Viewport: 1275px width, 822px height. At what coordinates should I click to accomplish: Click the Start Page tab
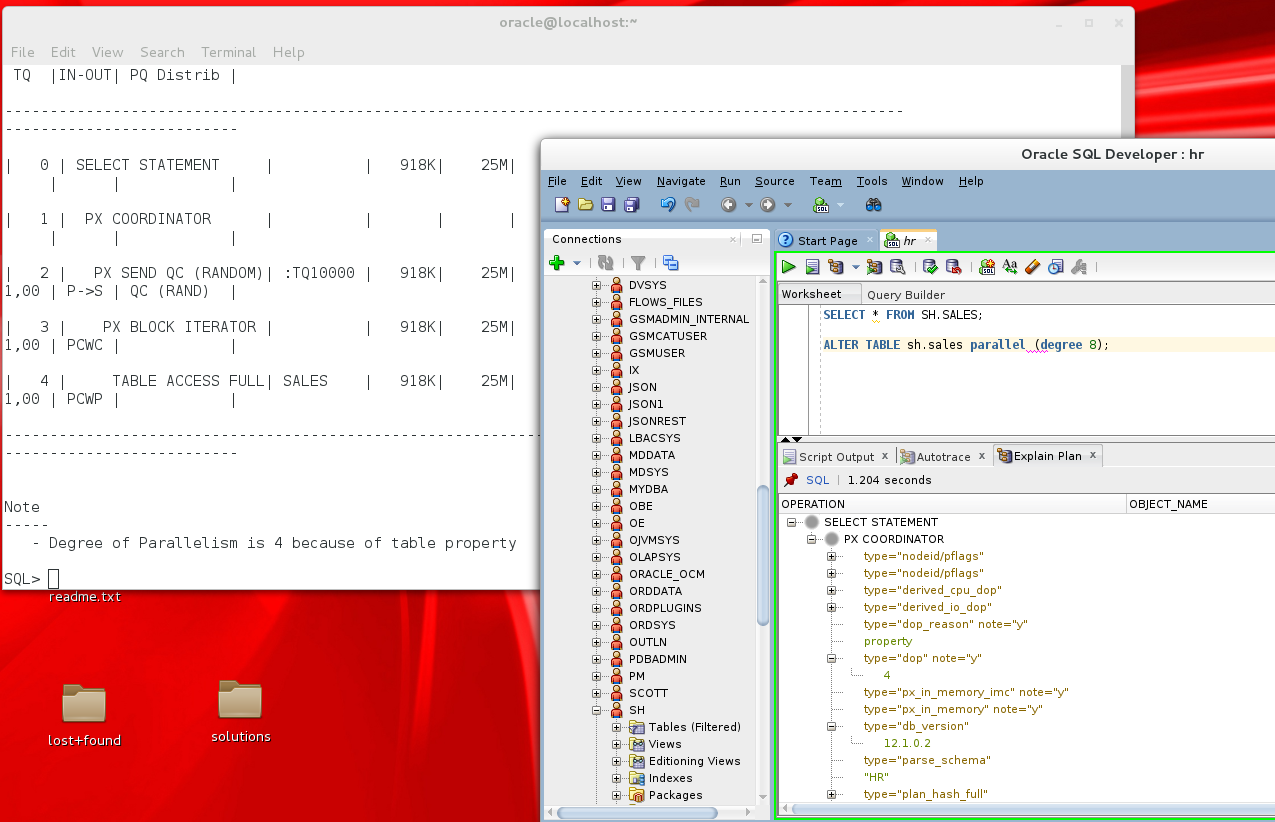click(826, 240)
